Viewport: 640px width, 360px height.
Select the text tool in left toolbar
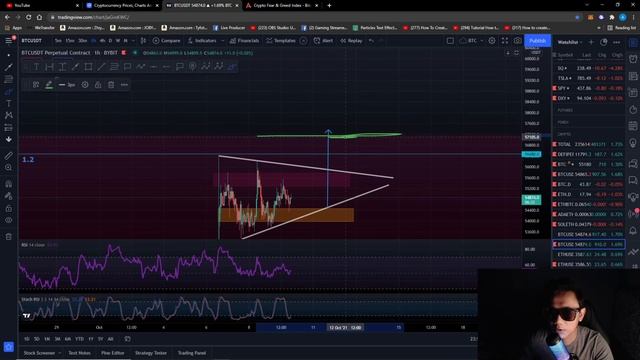(9, 104)
